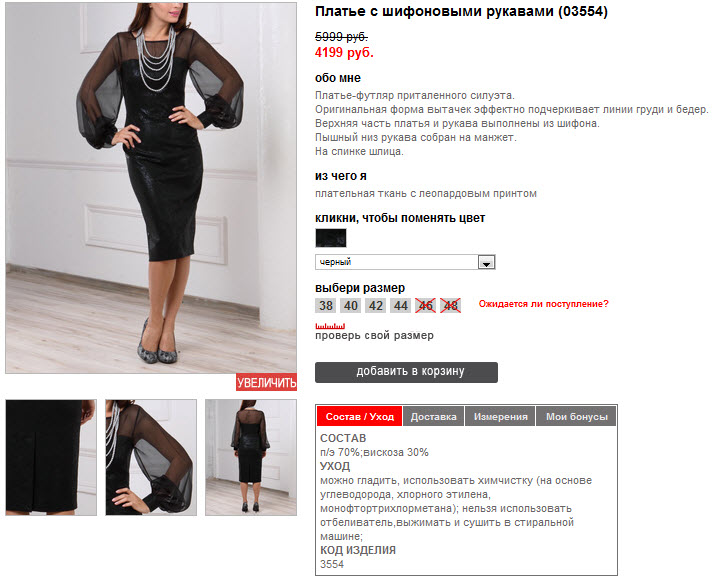This screenshot has width=713, height=583.
Task: Open the Ожидается ли поступление link
Action: click(543, 304)
